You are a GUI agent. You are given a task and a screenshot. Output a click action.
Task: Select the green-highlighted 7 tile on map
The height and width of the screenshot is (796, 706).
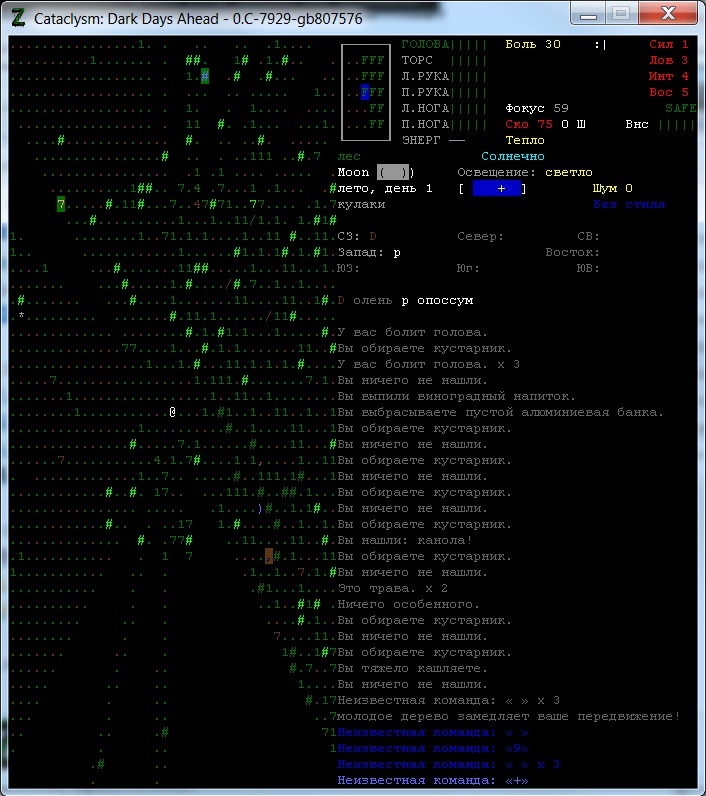point(61,204)
